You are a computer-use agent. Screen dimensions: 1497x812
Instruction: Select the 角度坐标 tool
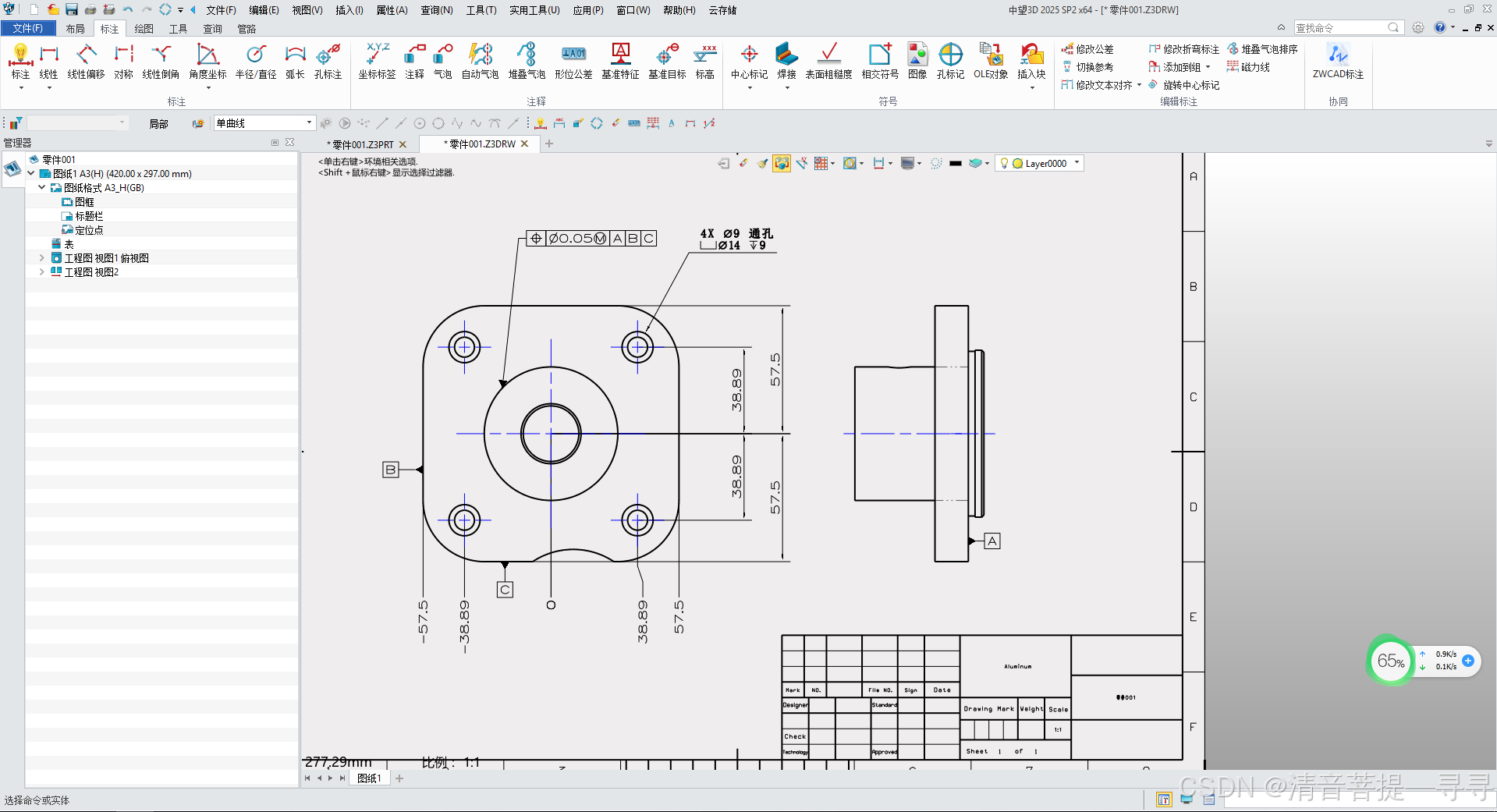point(208,62)
